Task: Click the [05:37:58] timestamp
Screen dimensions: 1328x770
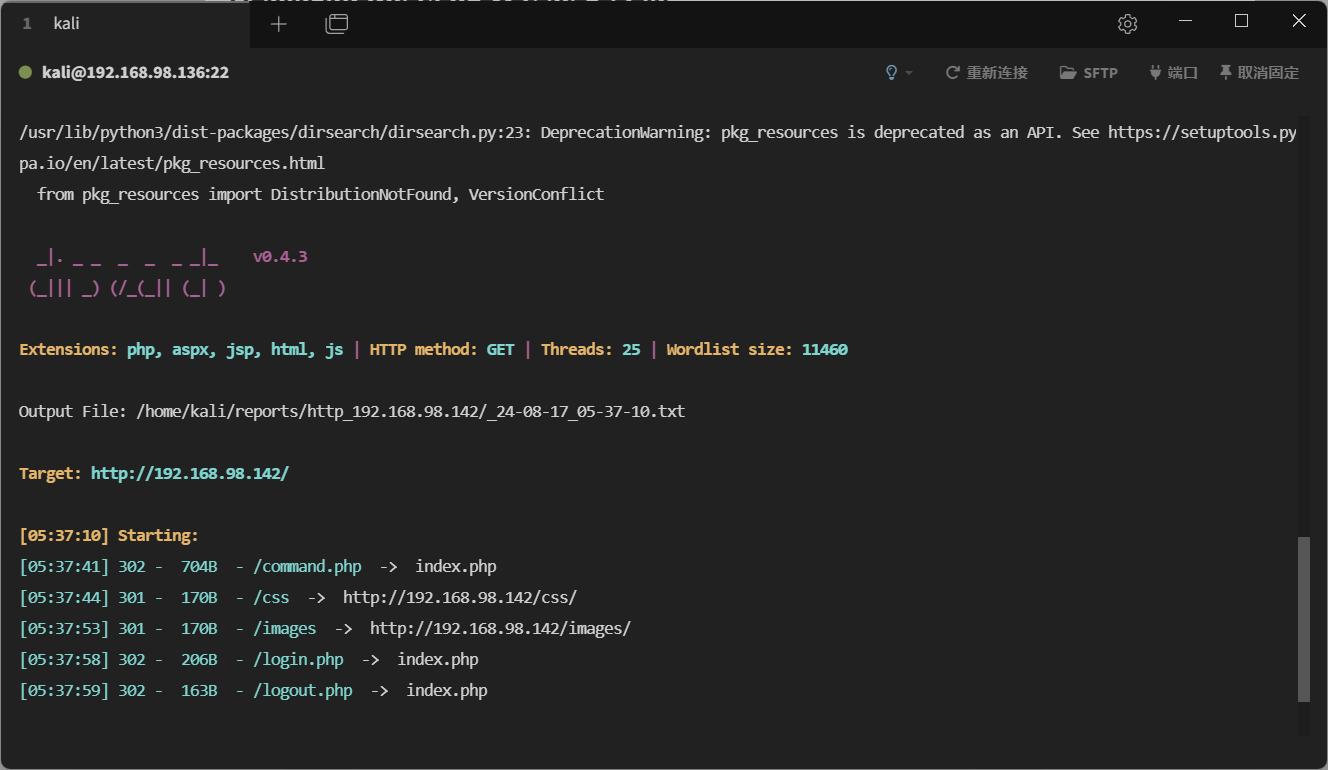Action: [x=64, y=660]
